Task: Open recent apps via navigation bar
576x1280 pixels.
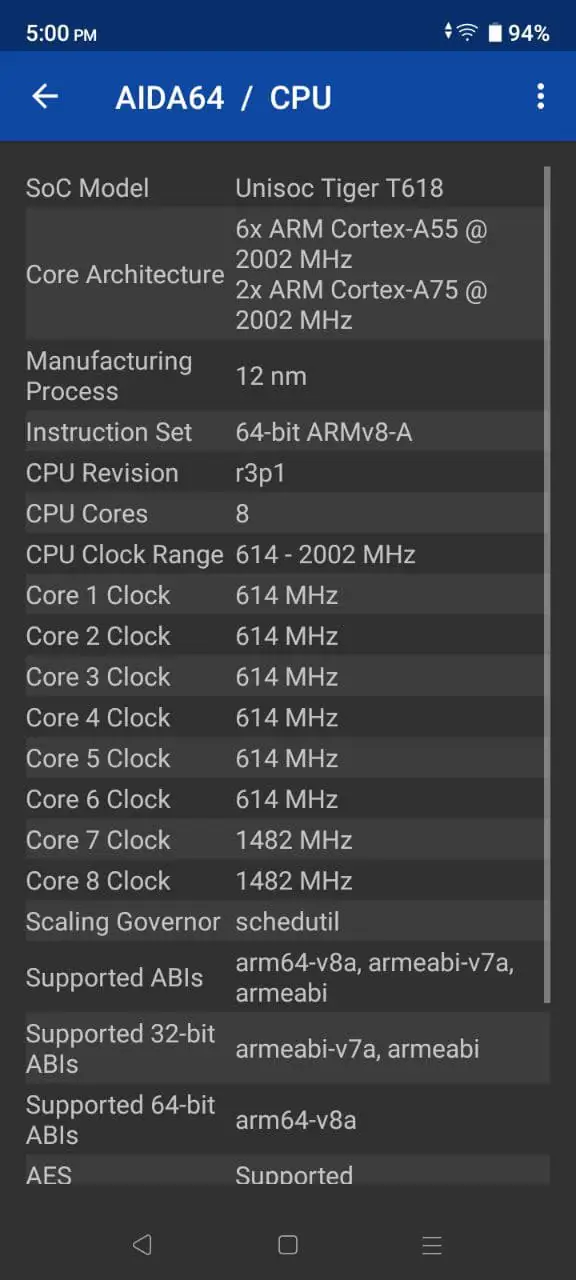Action: pos(432,1245)
